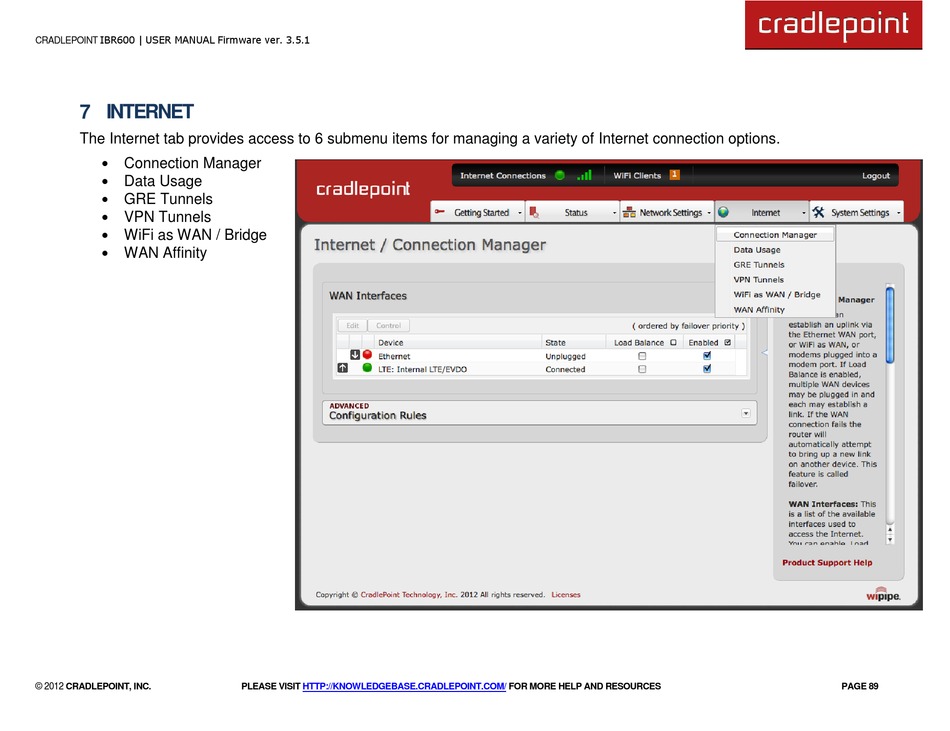
Task: Click the orange WiFi Clients count badge
Action: [x=674, y=175]
